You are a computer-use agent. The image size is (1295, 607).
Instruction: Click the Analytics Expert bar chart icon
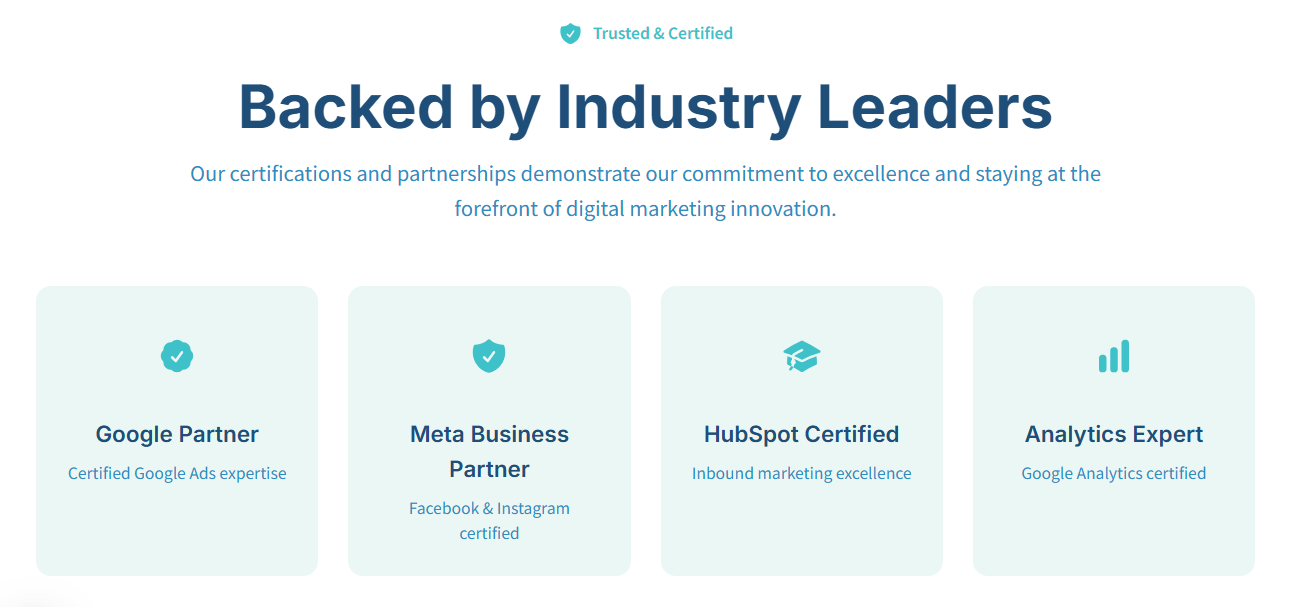click(x=1113, y=356)
